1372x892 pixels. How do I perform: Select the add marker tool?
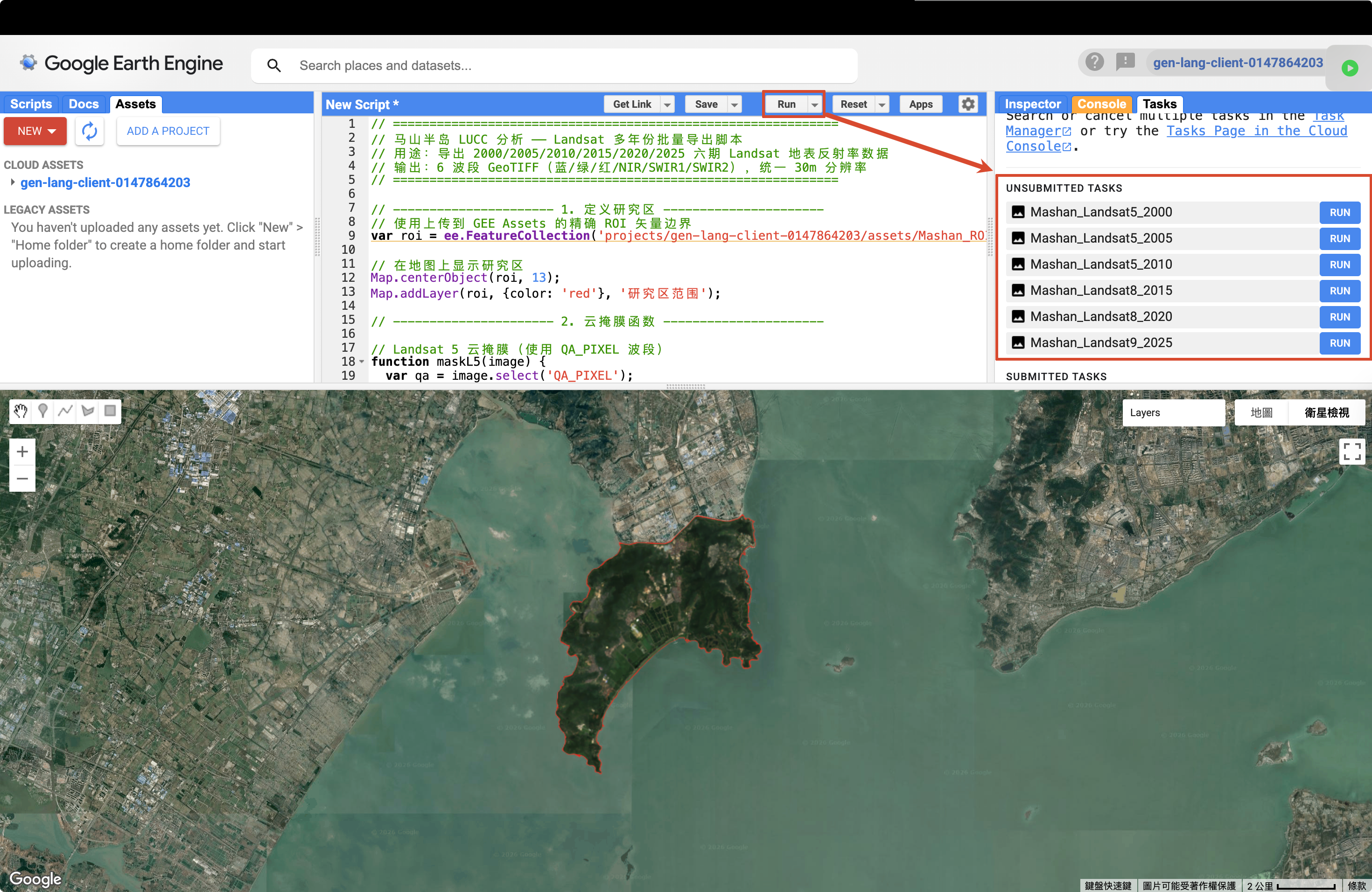(x=42, y=411)
